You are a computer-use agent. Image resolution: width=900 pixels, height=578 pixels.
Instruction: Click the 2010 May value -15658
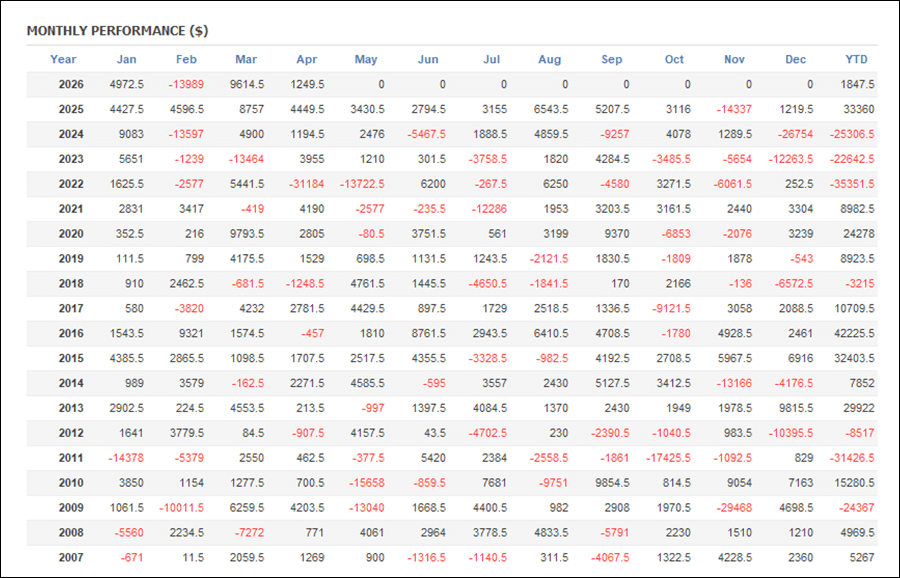point(367,483)
